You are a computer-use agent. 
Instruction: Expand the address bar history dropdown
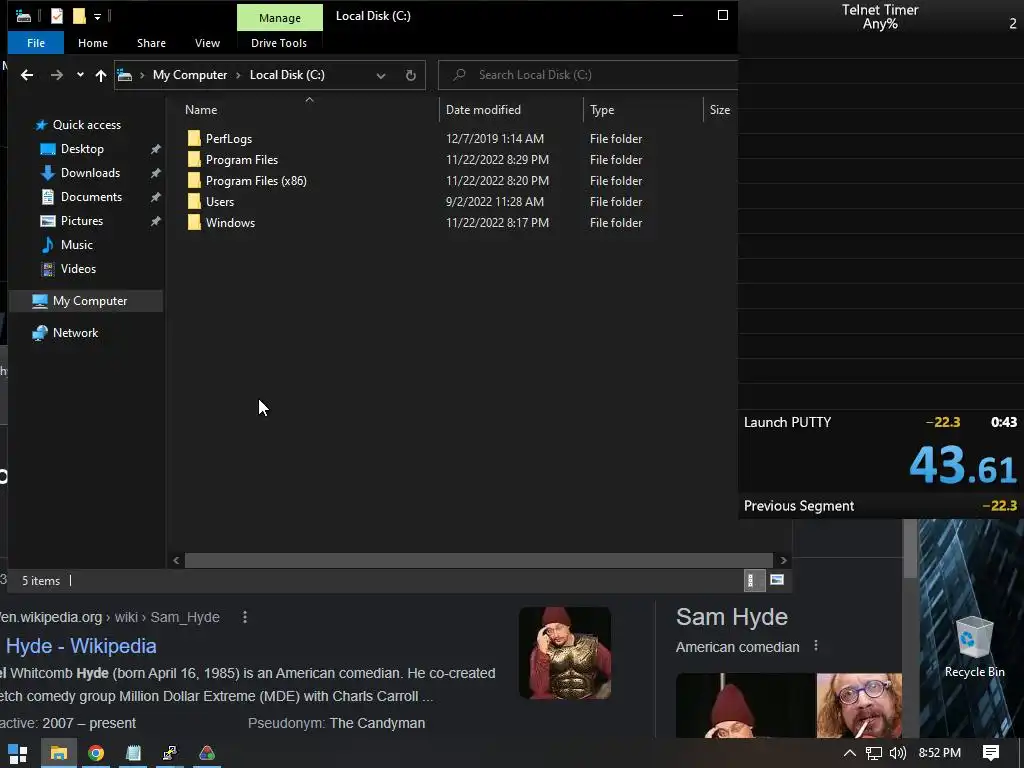381,75
